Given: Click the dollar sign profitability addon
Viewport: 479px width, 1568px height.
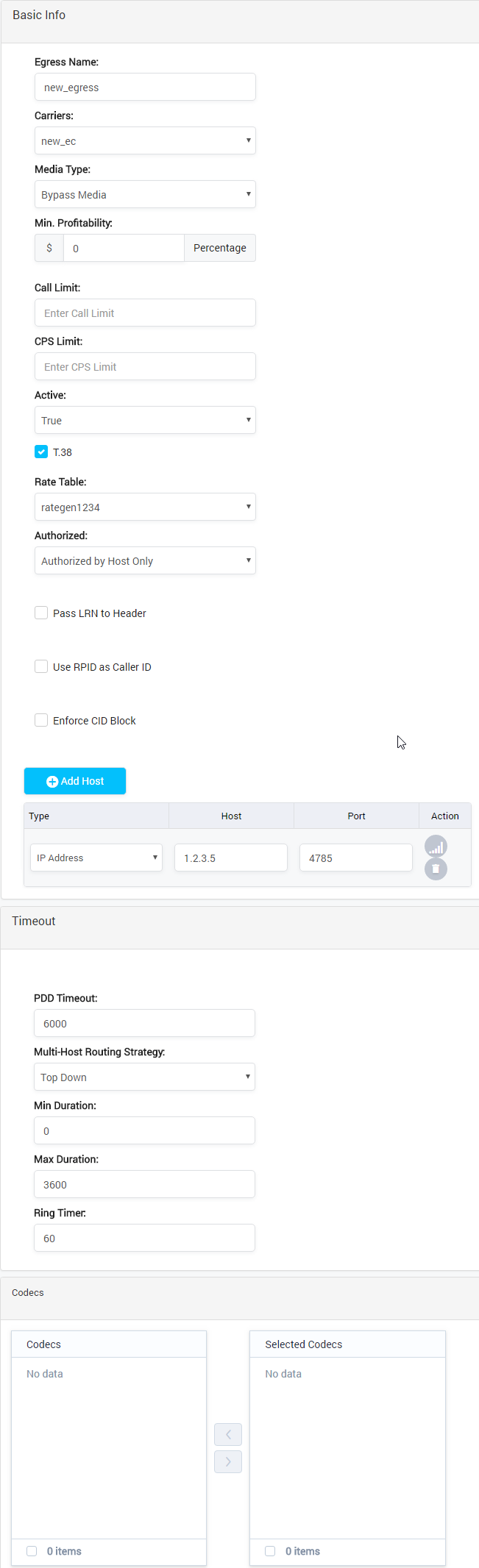Looking at the screenshot, I should click(x=49, y=248).
